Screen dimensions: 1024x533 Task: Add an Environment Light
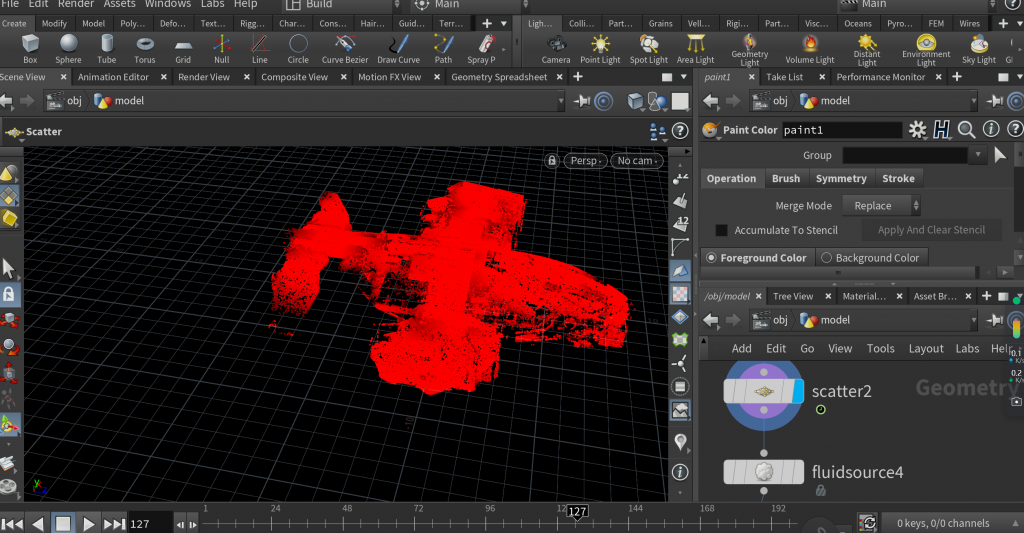click(926, 50)
